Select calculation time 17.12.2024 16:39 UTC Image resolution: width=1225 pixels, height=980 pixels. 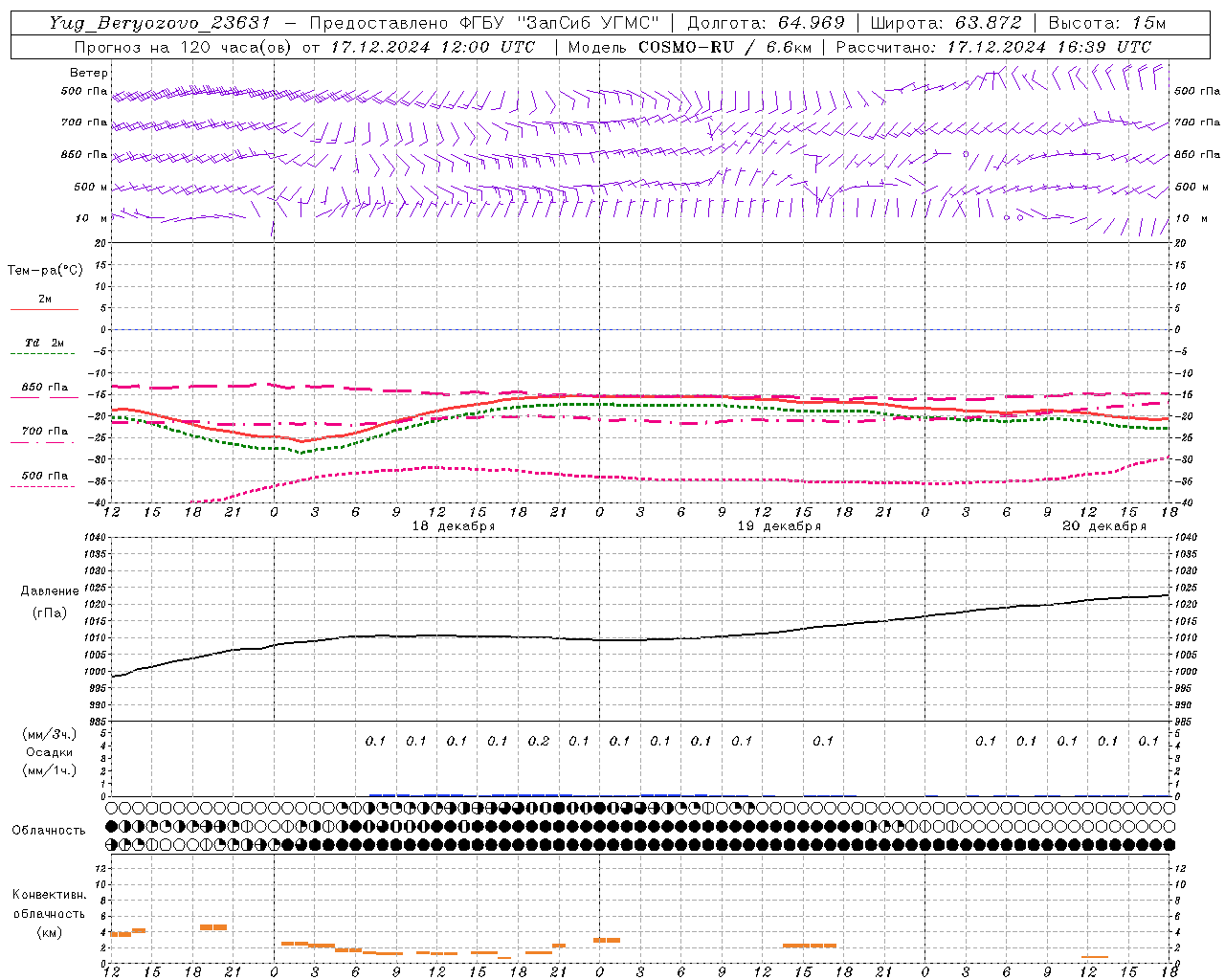click(x=1050, y=47)
